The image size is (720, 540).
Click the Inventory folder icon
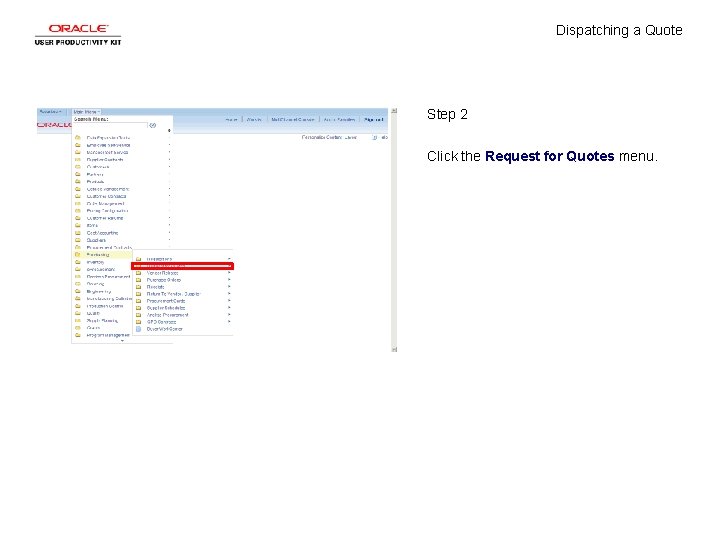pos(78,262)
